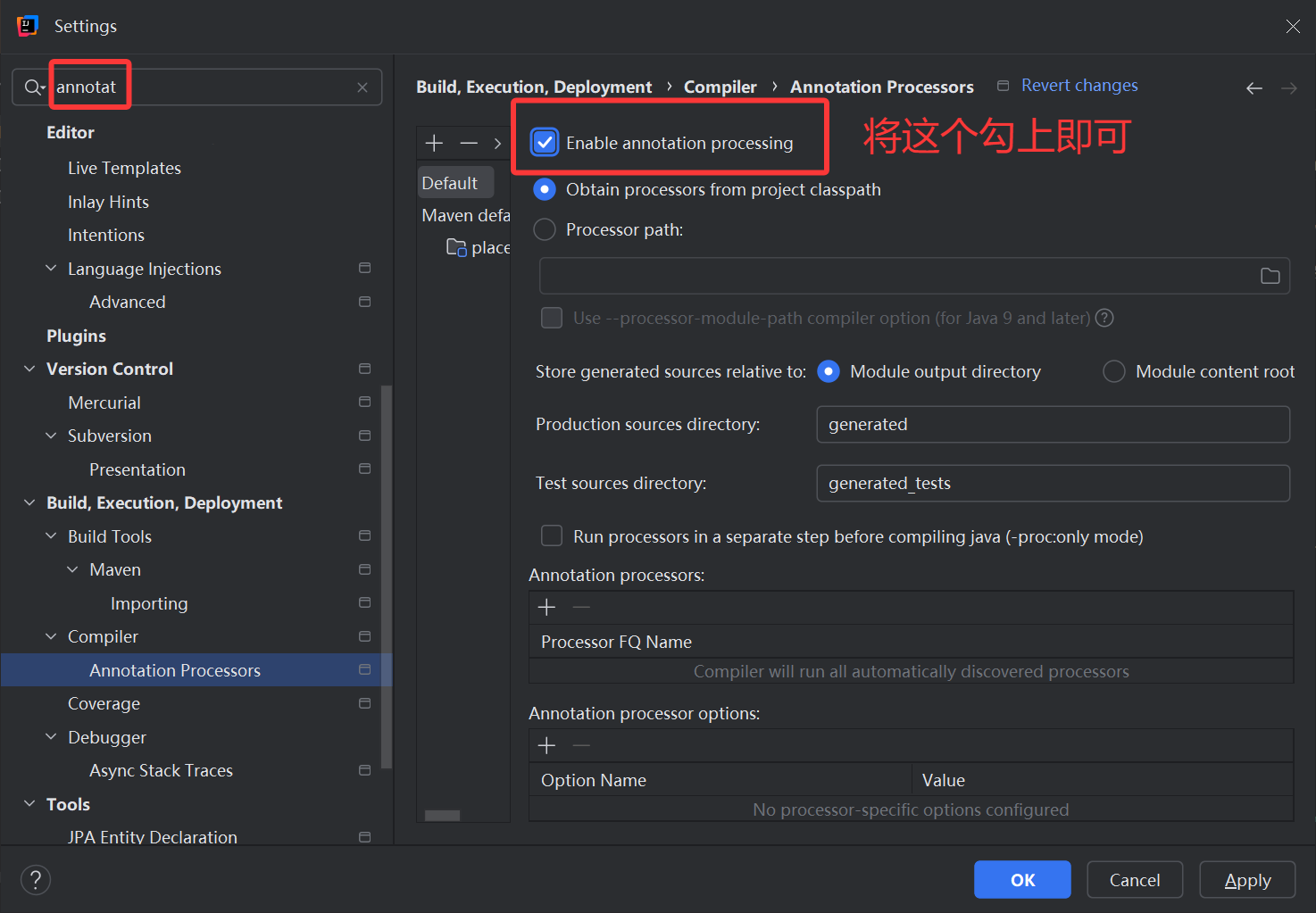Remove the selected annotation profile
The width and height of the screenshot is (1316, 913).
469,143
